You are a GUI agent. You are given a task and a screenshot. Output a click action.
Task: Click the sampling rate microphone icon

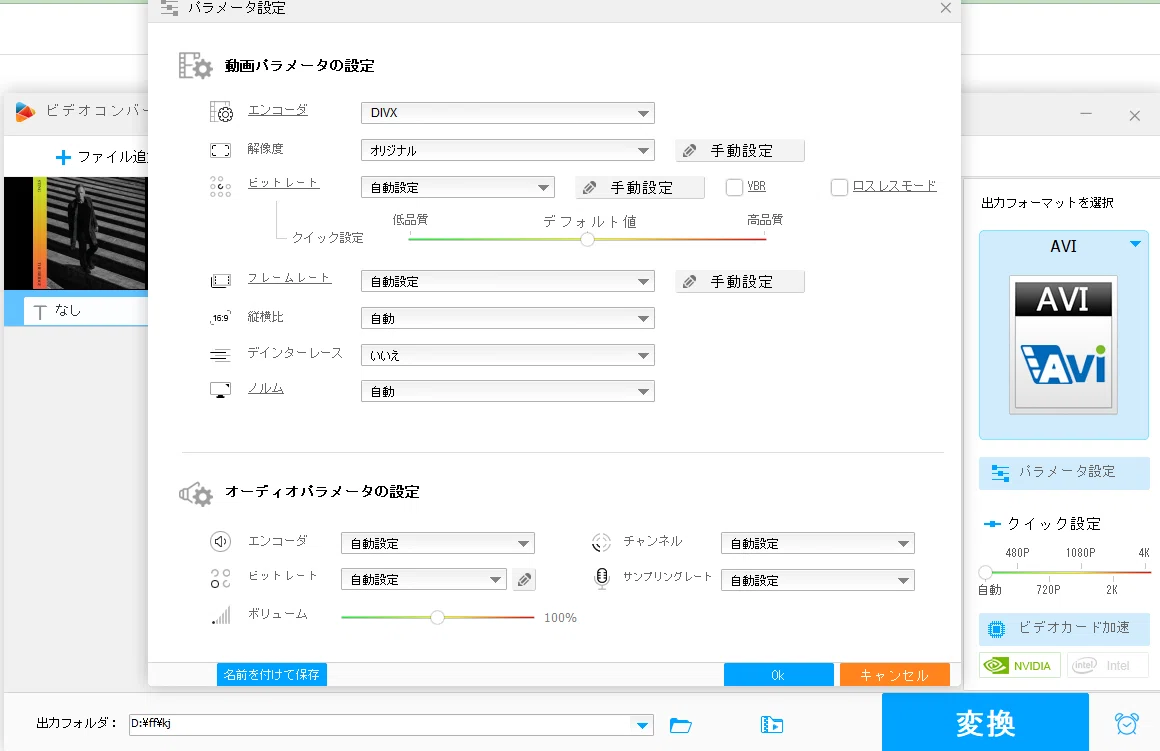602,578
